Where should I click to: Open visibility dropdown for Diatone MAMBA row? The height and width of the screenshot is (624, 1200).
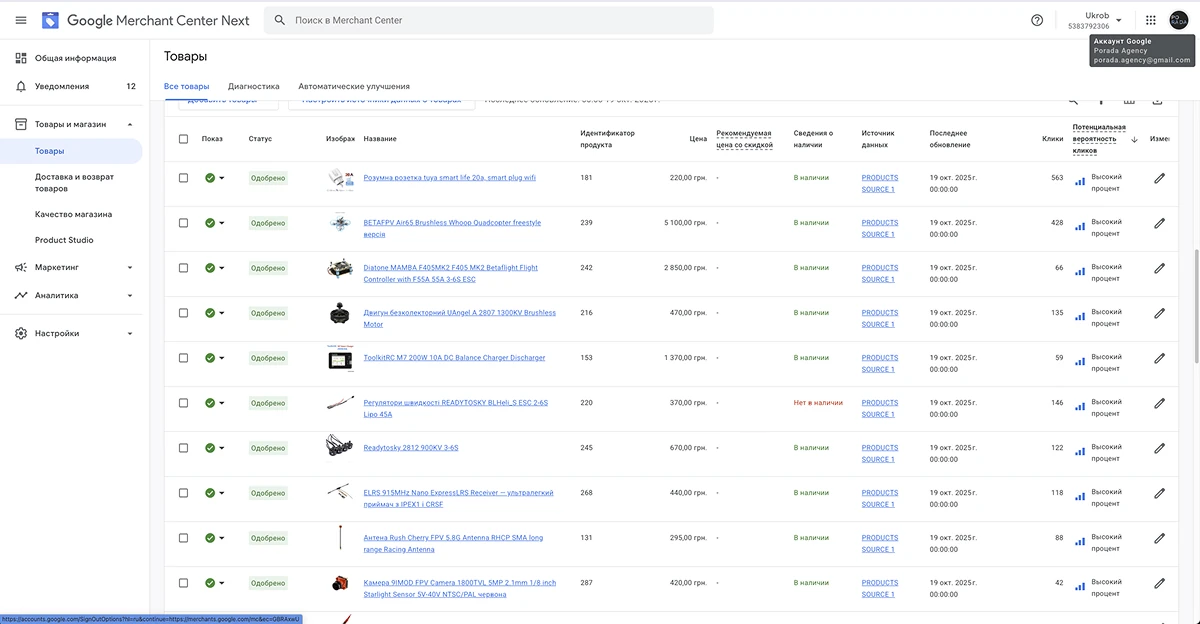[x=222, y=268]
